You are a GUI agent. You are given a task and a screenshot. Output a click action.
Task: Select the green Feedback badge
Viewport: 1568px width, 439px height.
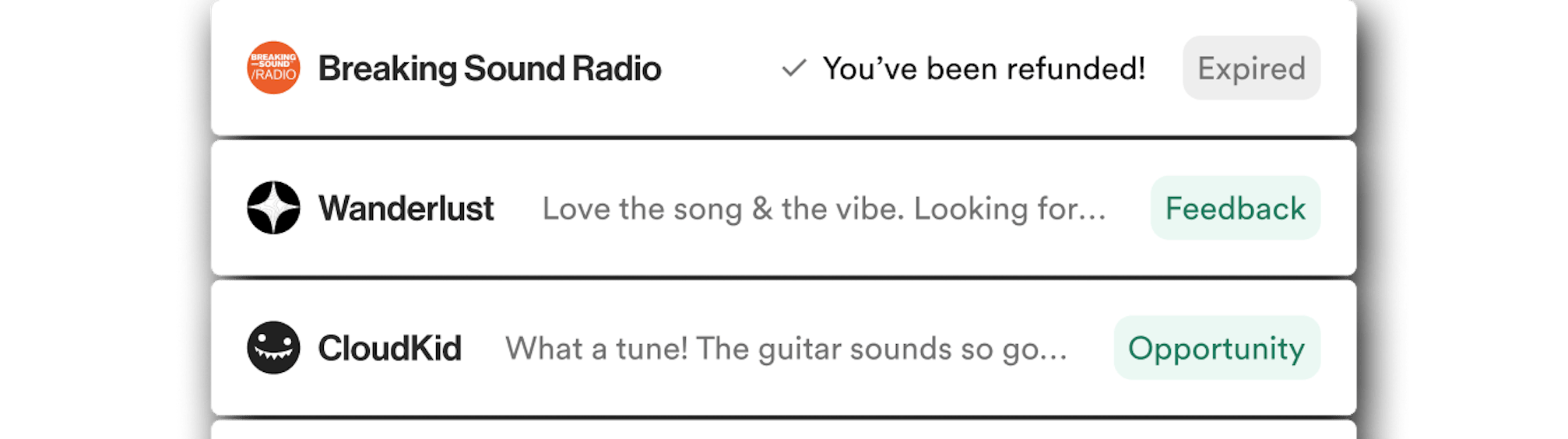pyautogui.click(x=1236, y=208)
